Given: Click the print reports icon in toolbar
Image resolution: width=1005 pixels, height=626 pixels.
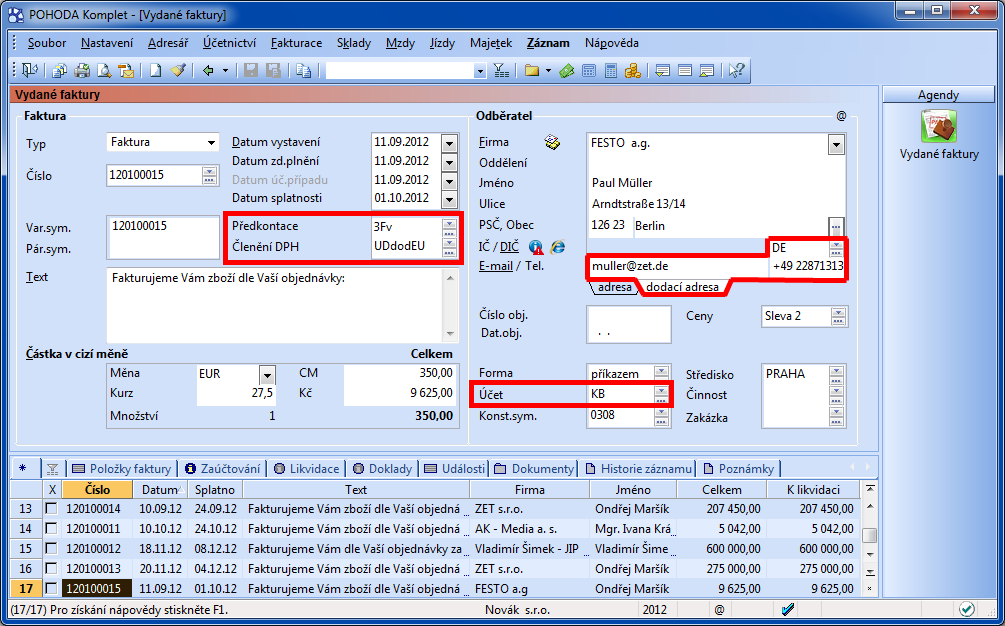Looking at the screenshot, I should pyautogui.click(x=60, y=70).
